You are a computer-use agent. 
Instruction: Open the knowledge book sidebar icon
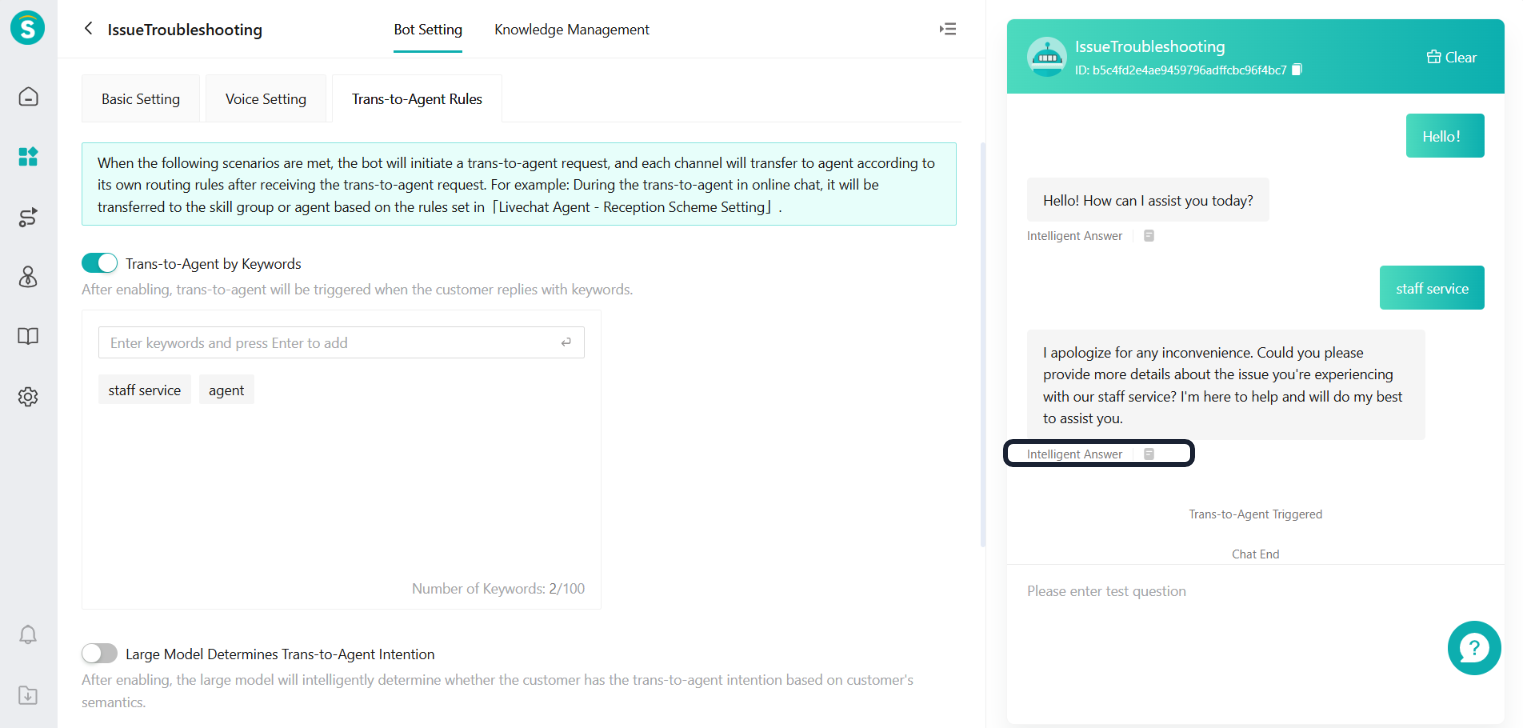(x=28, y=337)
